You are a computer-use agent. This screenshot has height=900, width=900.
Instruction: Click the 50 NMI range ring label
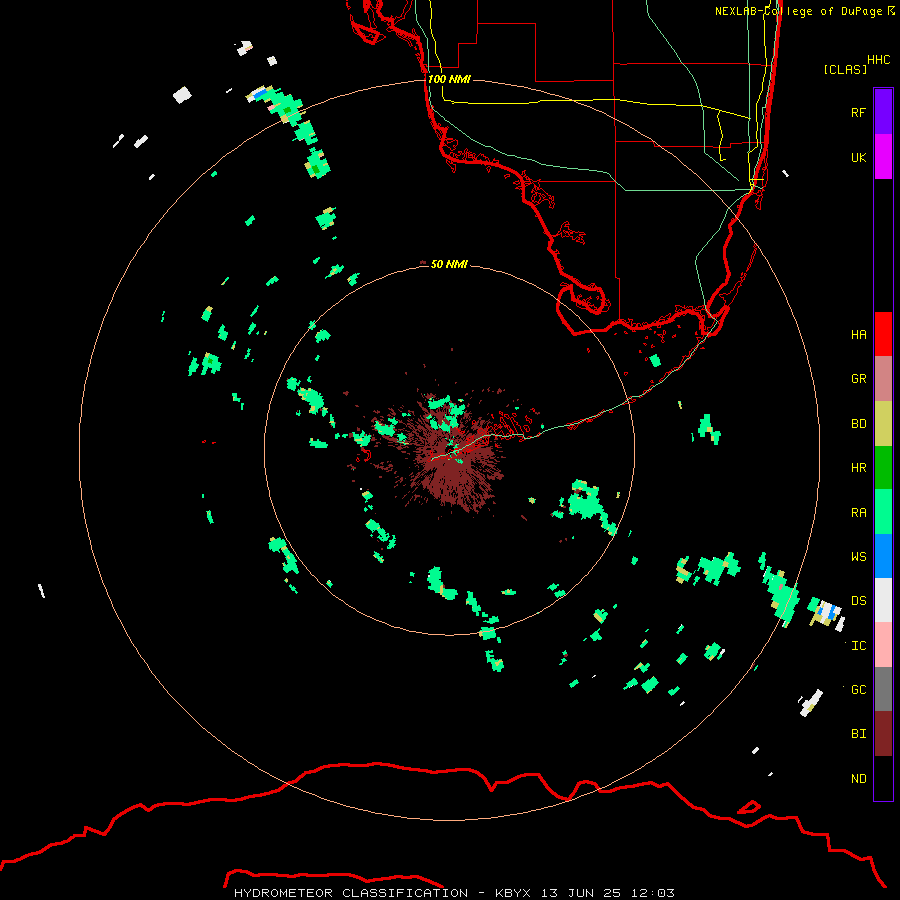[449, 264]
